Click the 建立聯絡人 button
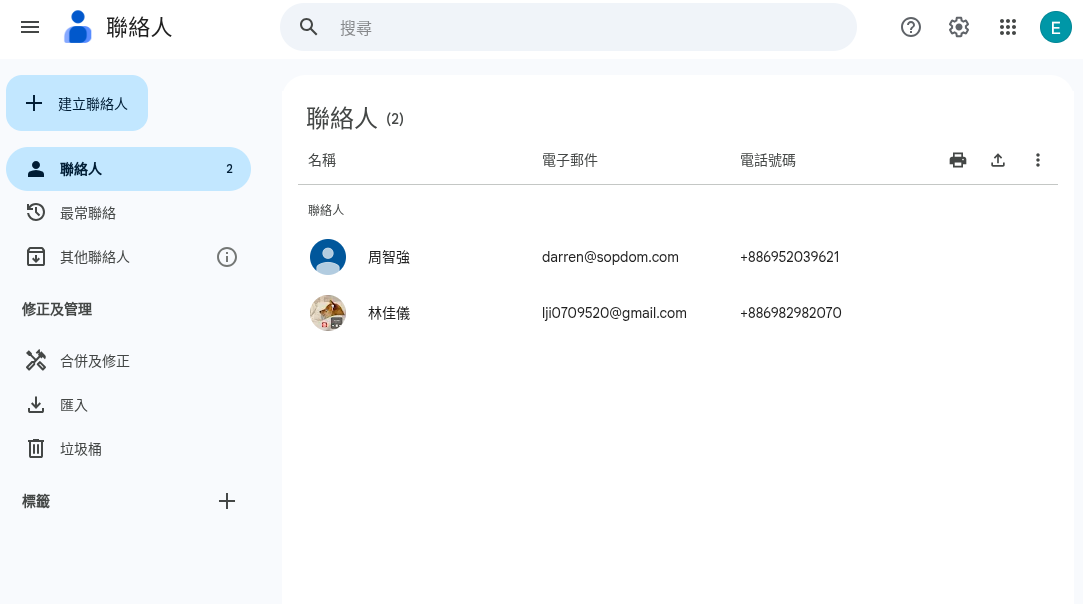Viewport: 1083px width, 604px height. (x=77, y=103)
